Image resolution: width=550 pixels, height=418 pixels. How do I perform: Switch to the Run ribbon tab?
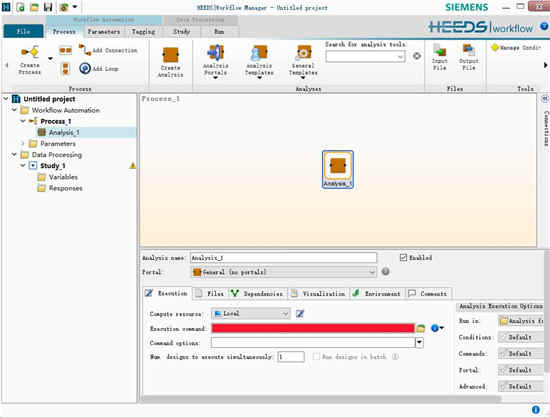(219, 32)
